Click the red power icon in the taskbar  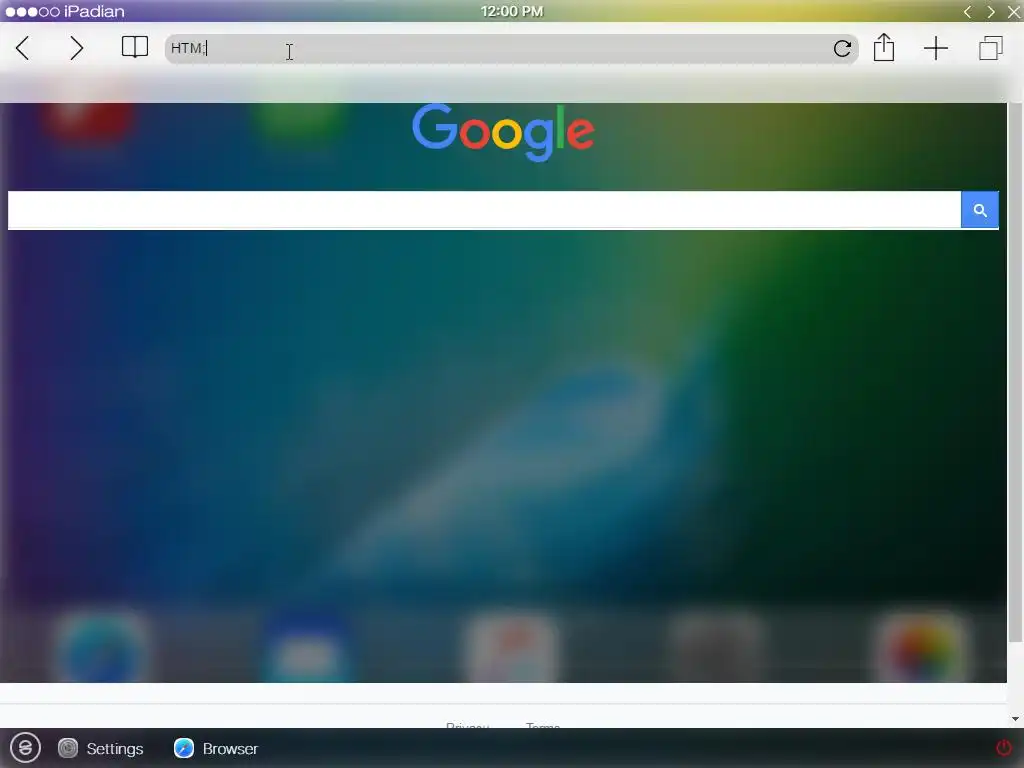[x=1003, y=747]
